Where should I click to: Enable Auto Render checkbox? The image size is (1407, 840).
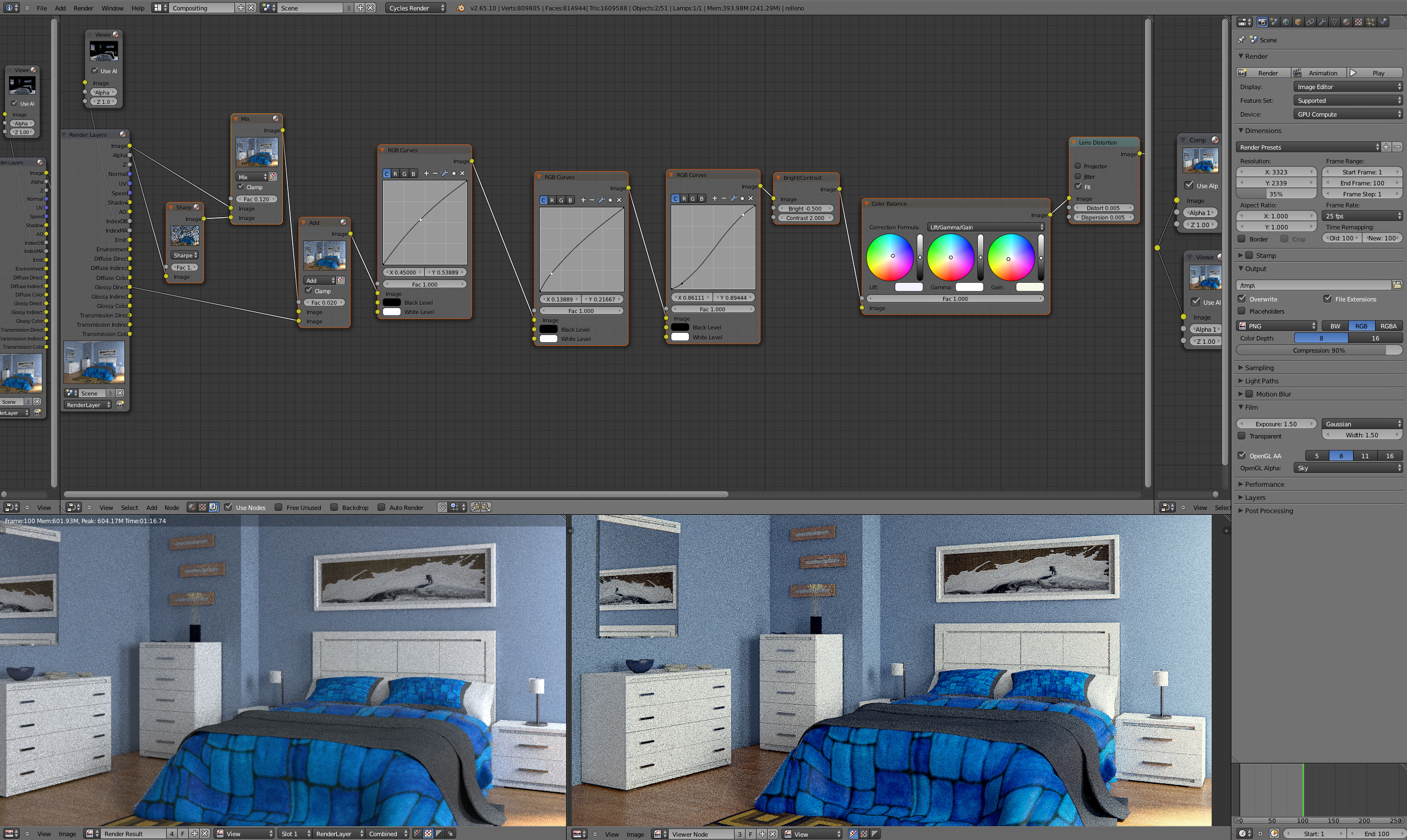(382, 507)
